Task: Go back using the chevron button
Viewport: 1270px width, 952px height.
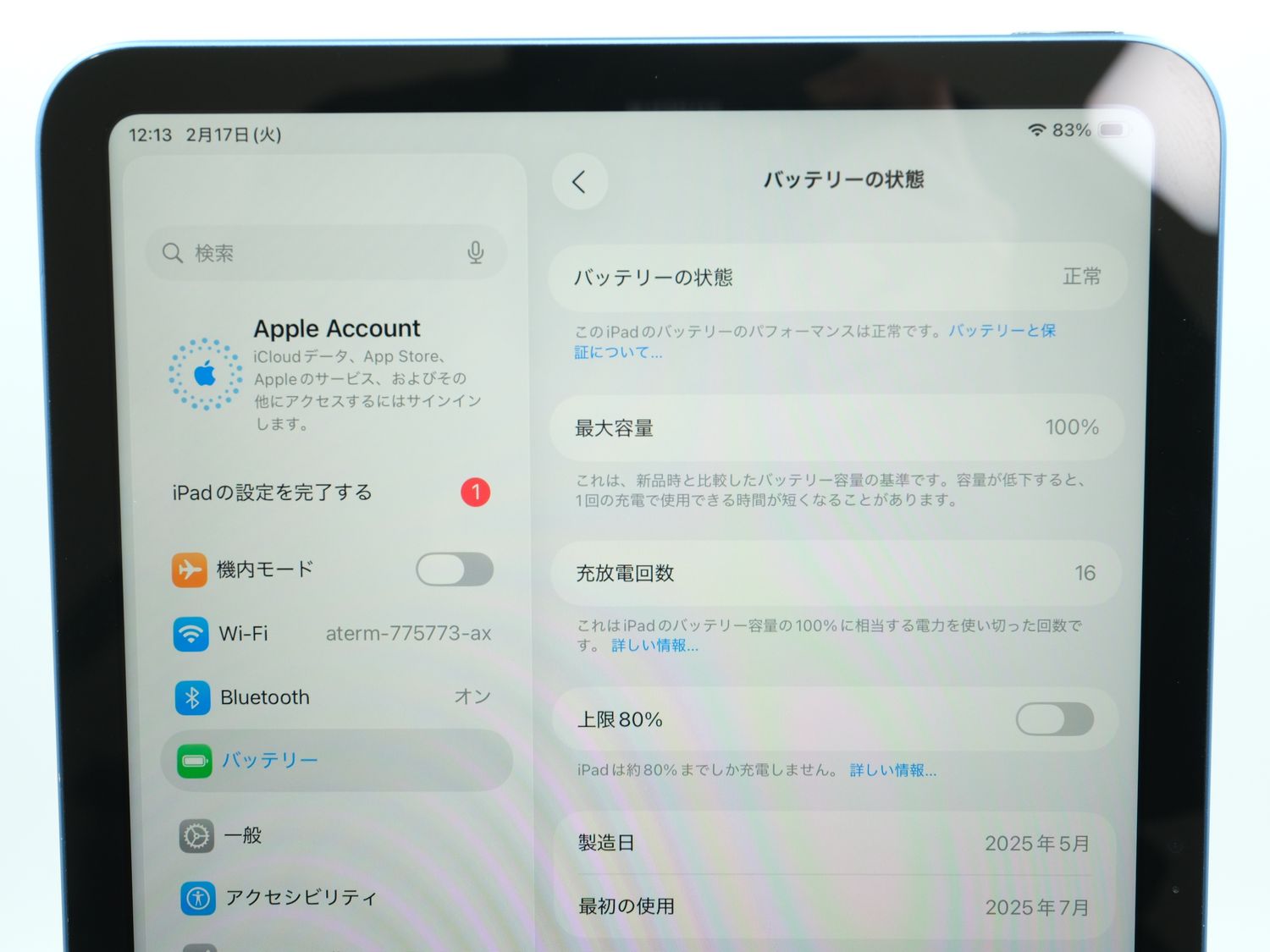Action: [x=580, y=181]
